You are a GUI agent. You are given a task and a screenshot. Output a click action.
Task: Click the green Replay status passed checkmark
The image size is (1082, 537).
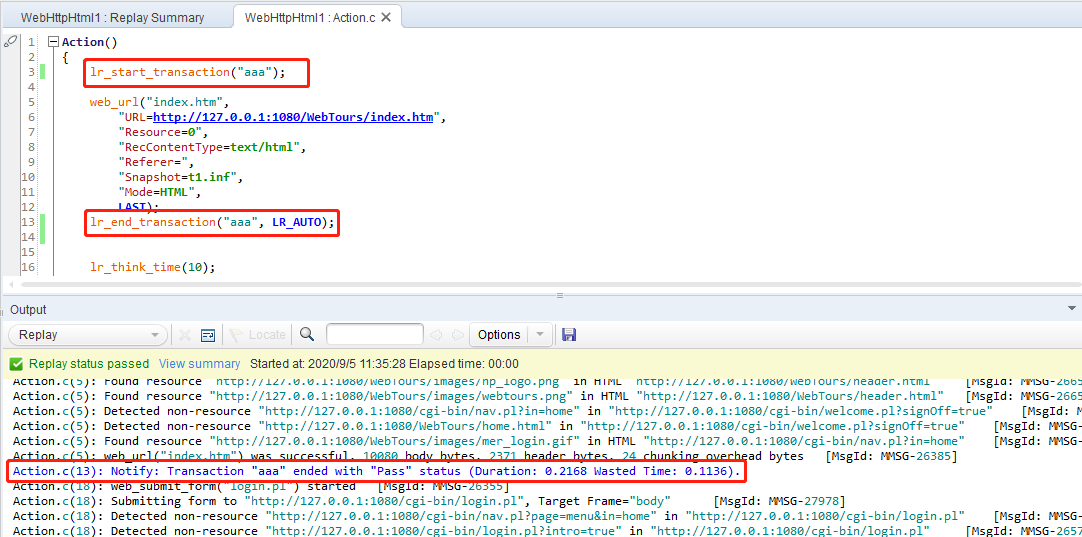point(17,364)
